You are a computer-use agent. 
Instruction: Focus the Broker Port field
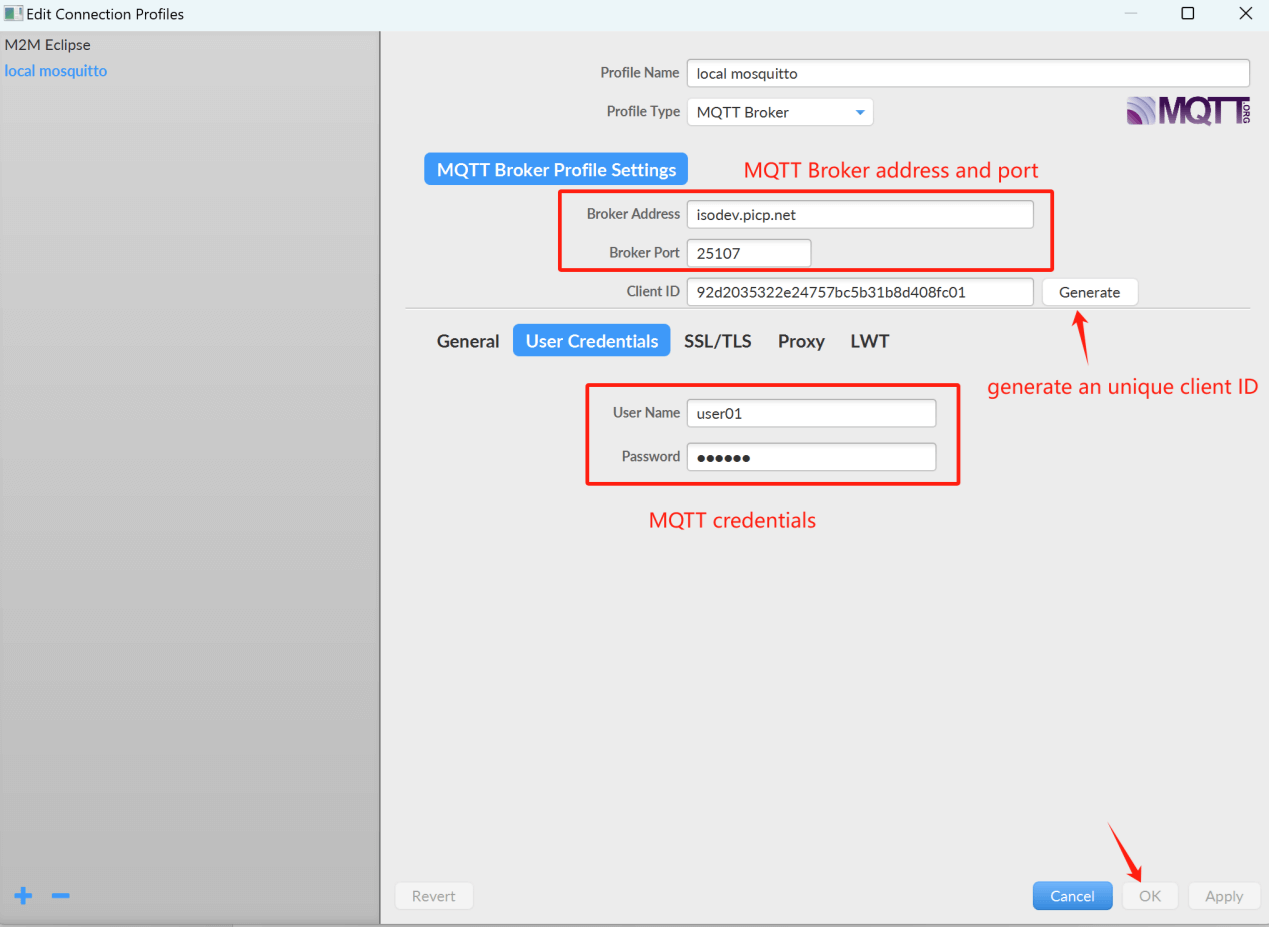[749, 253]
